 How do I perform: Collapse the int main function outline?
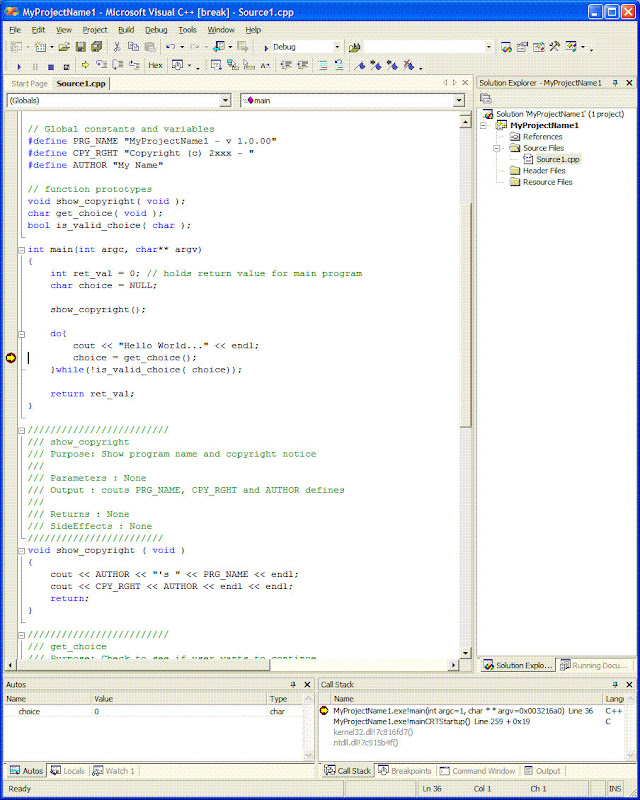22,250
